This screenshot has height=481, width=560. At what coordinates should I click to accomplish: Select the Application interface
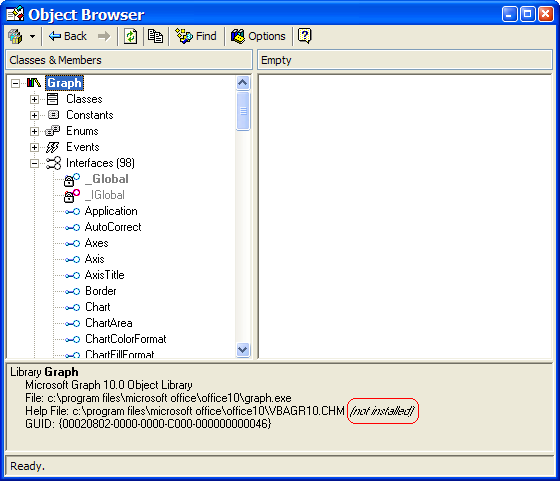click(x=111, y=211)
